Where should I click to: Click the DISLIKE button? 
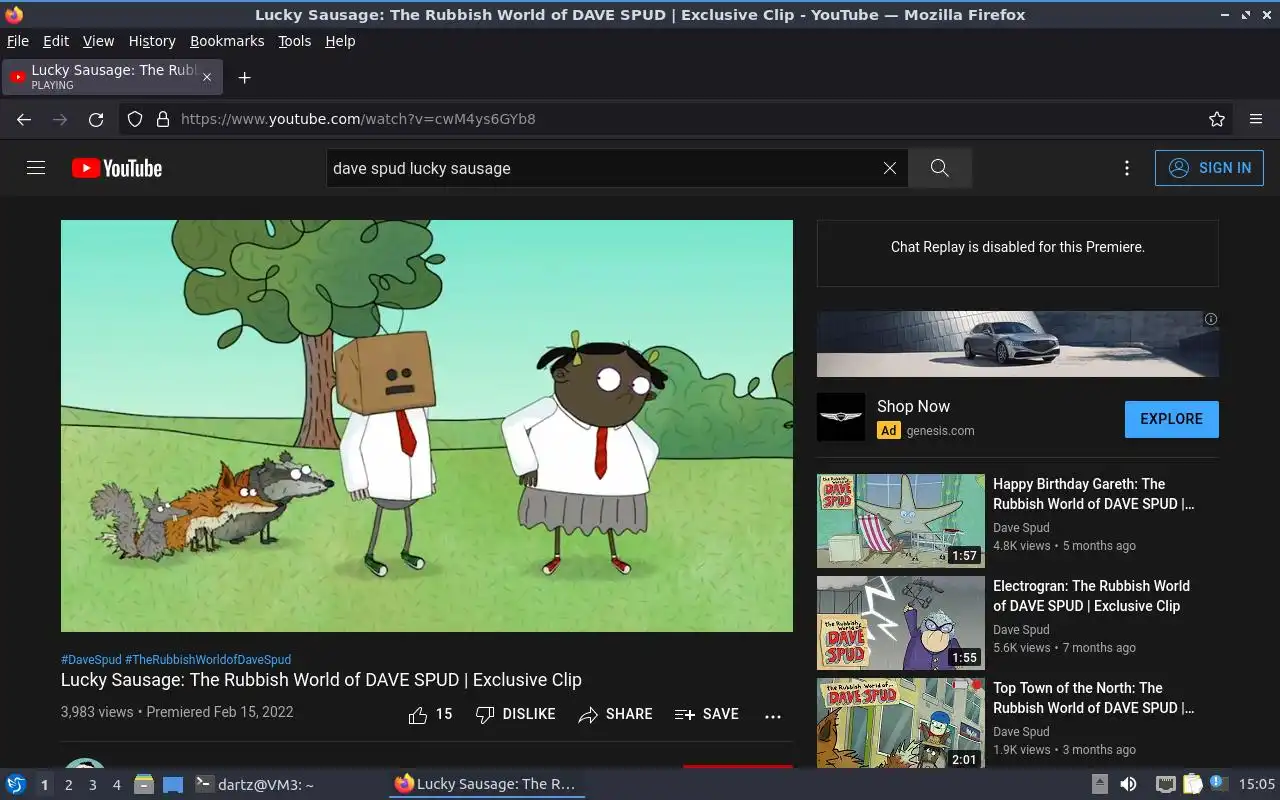tap(515, 714)
